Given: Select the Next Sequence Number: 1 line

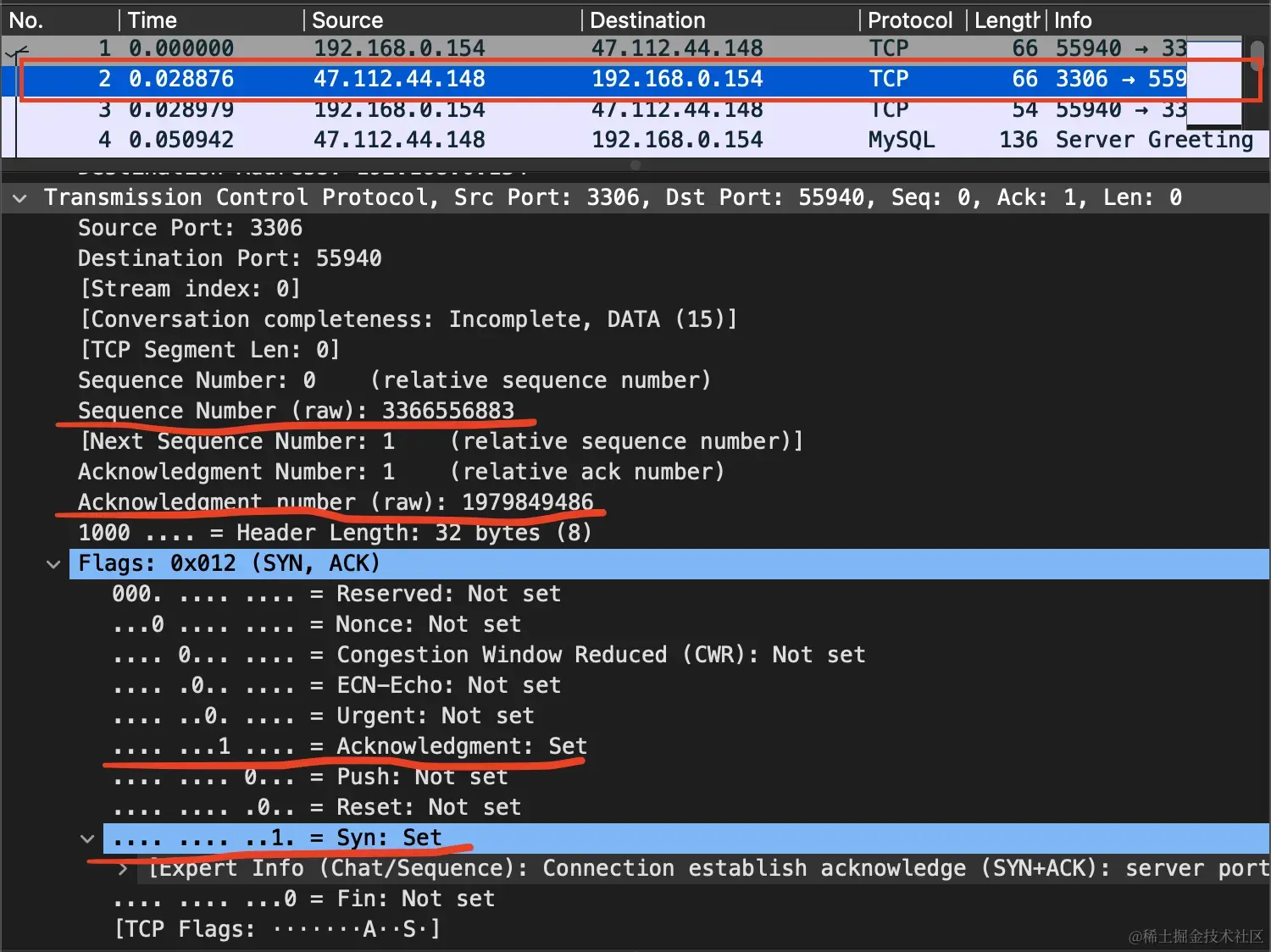Looking at the screenshot, I should click(x=441, y=441).
